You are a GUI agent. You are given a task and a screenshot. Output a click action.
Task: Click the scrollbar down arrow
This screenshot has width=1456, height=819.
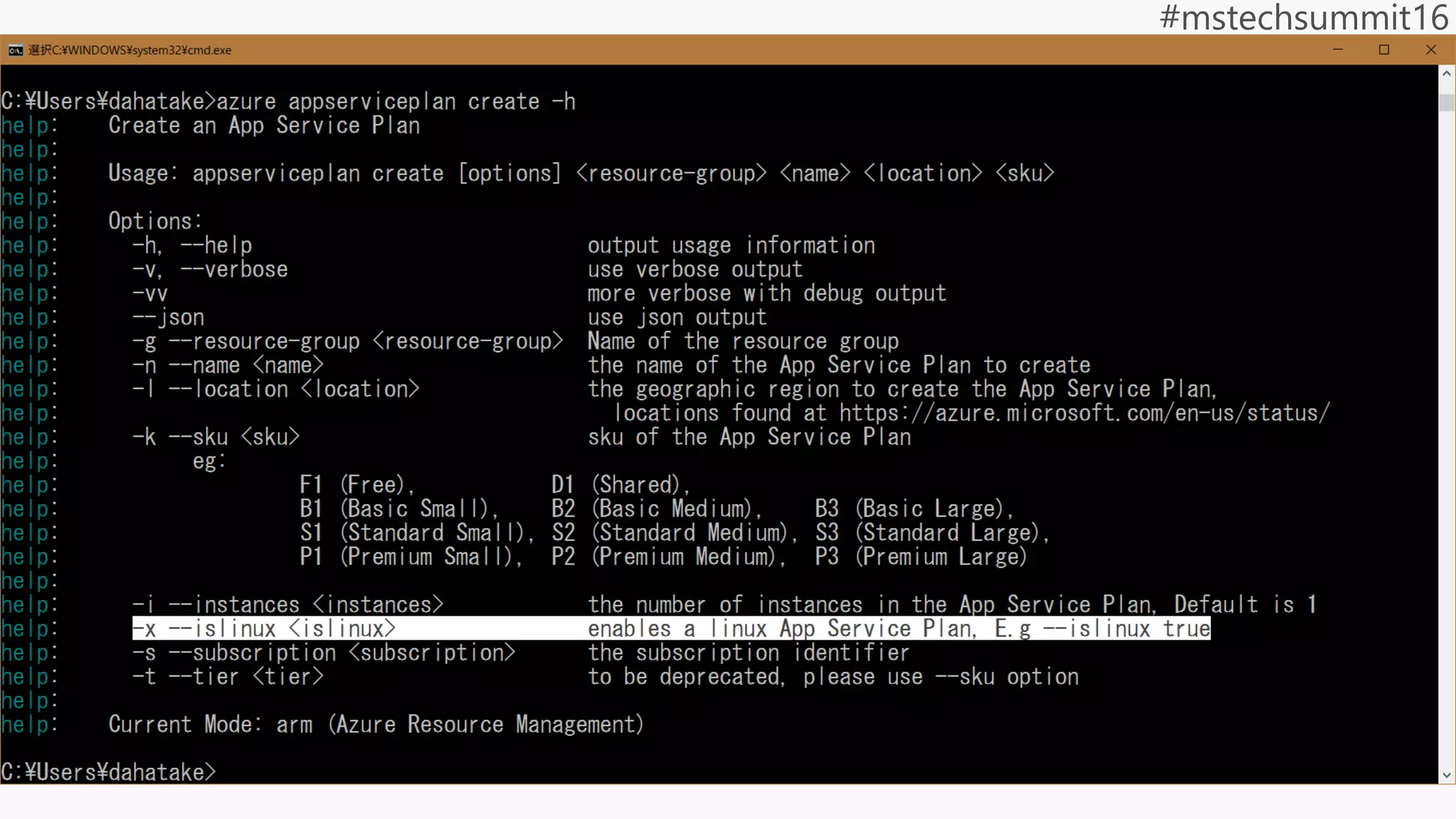tap(1447, 776)
